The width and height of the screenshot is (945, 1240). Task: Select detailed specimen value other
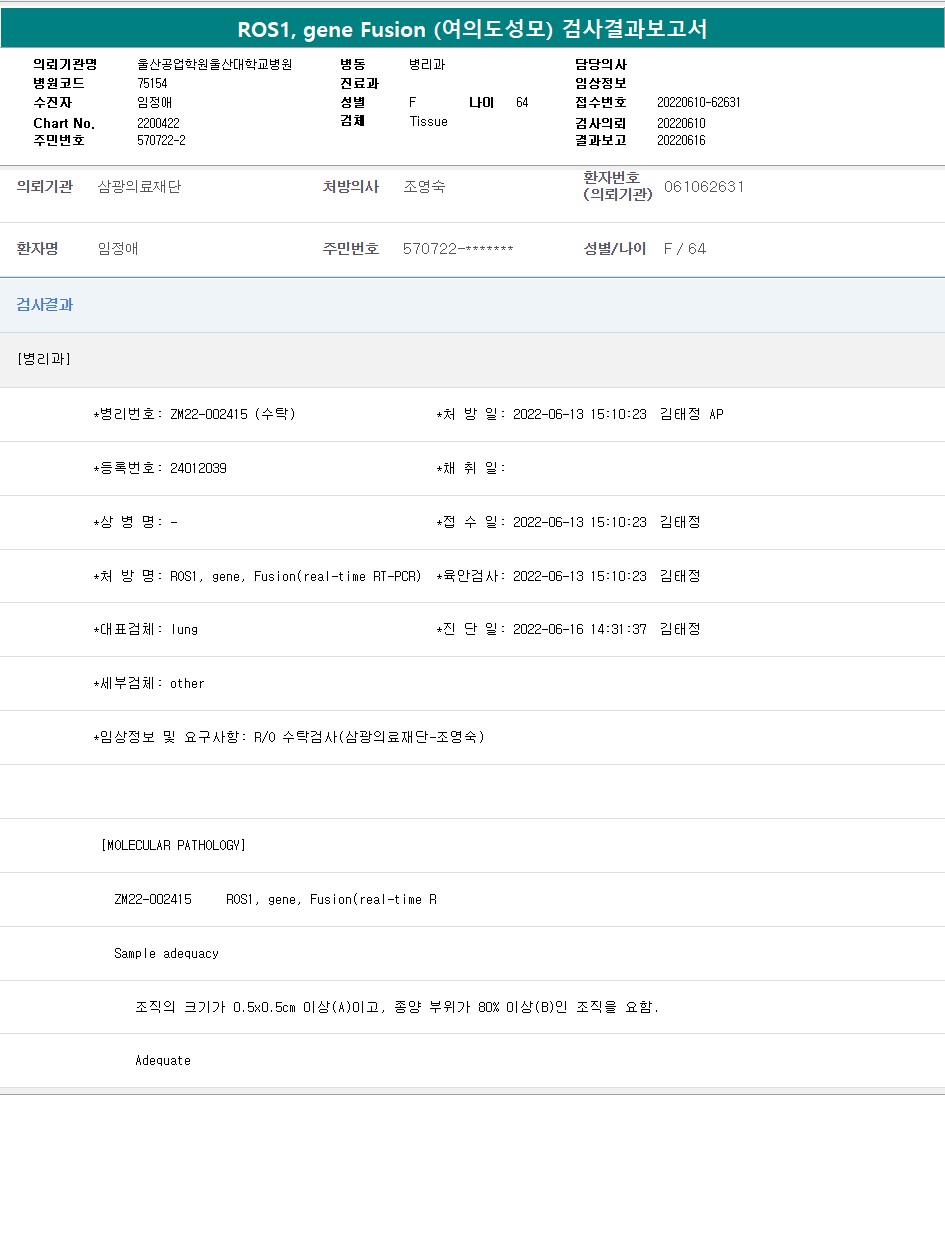[x=187, y=683]
